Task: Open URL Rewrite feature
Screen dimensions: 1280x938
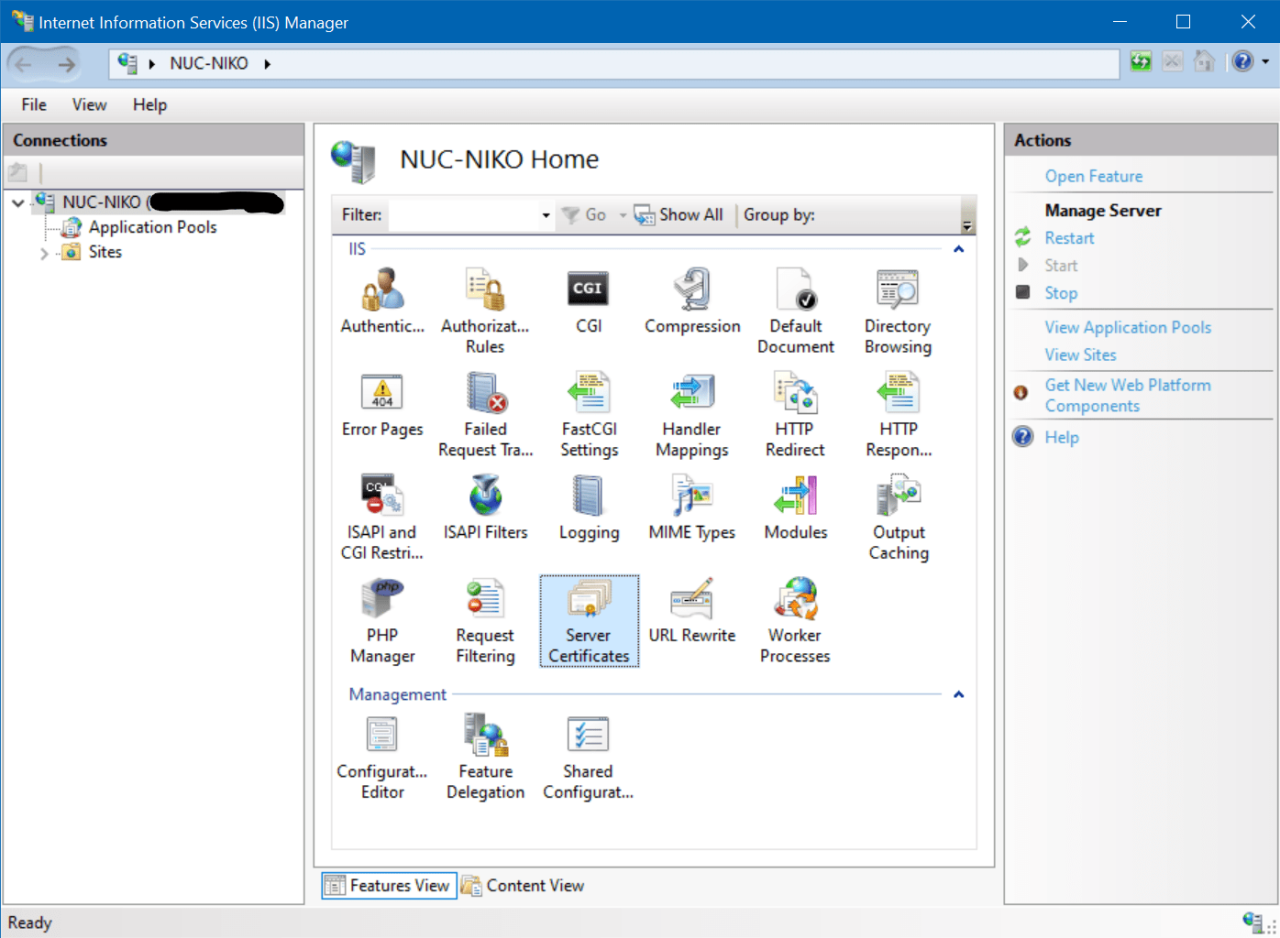Action: (x=692, y=610)
